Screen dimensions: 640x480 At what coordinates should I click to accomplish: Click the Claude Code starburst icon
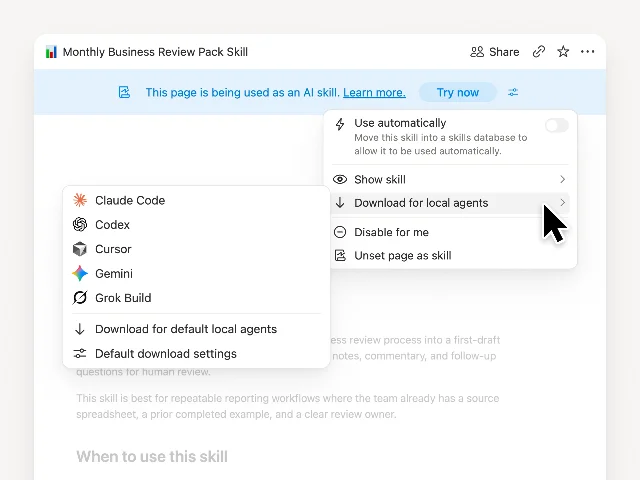(80, 200)
